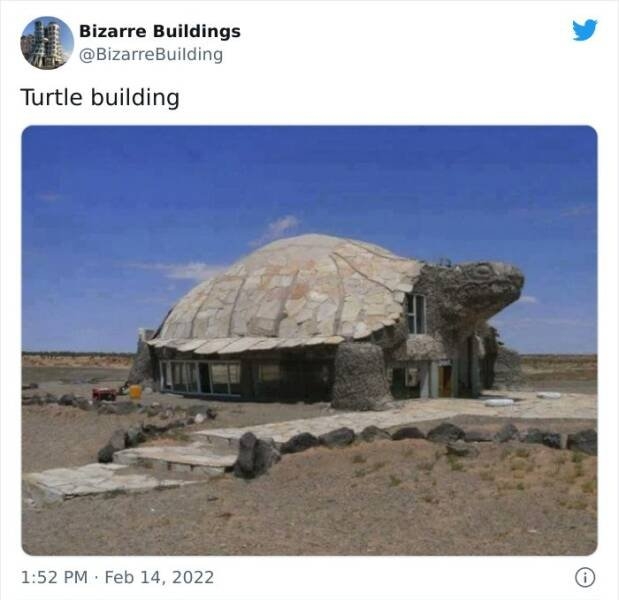The height and width of the screenshot is (600, 619).
Task: Open the 1:52 PM timestamp link
Action: 54,577
